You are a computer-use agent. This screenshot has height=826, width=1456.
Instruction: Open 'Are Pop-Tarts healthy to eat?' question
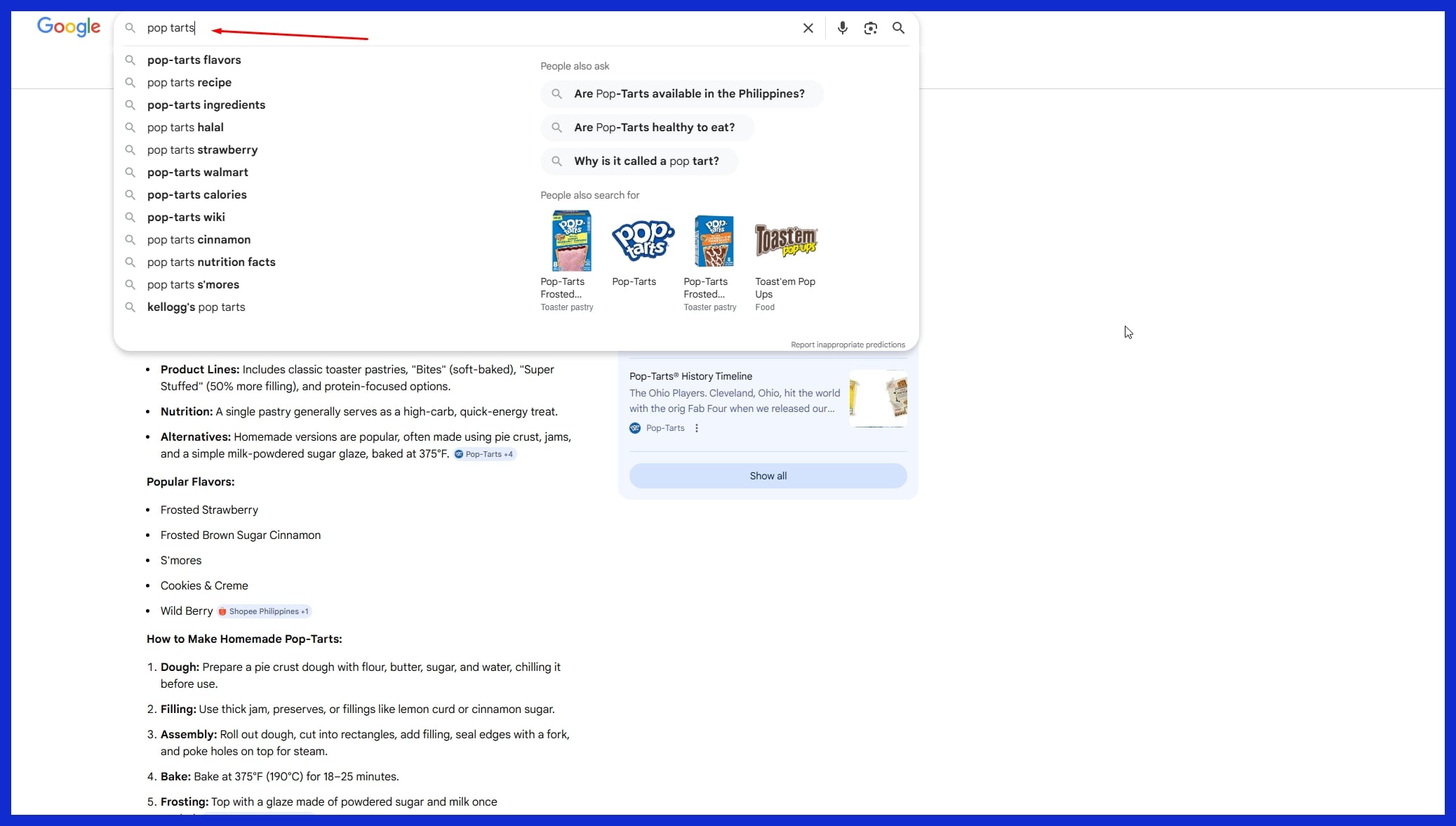[x=654, y=127]
